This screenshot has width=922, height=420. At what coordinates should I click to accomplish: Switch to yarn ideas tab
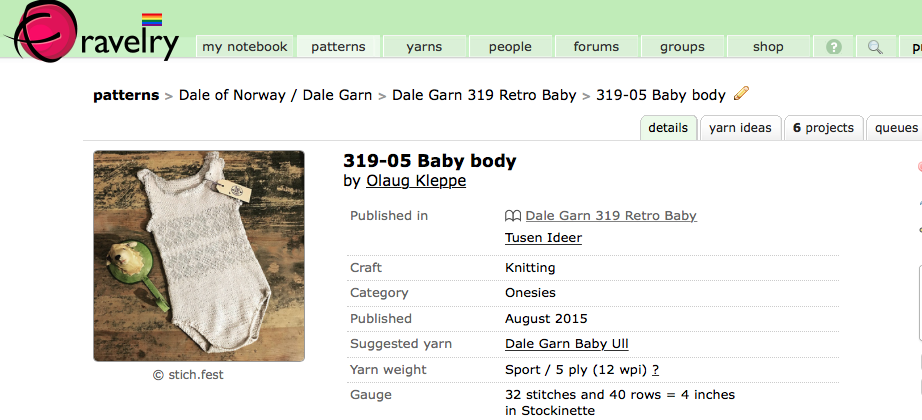740,128
